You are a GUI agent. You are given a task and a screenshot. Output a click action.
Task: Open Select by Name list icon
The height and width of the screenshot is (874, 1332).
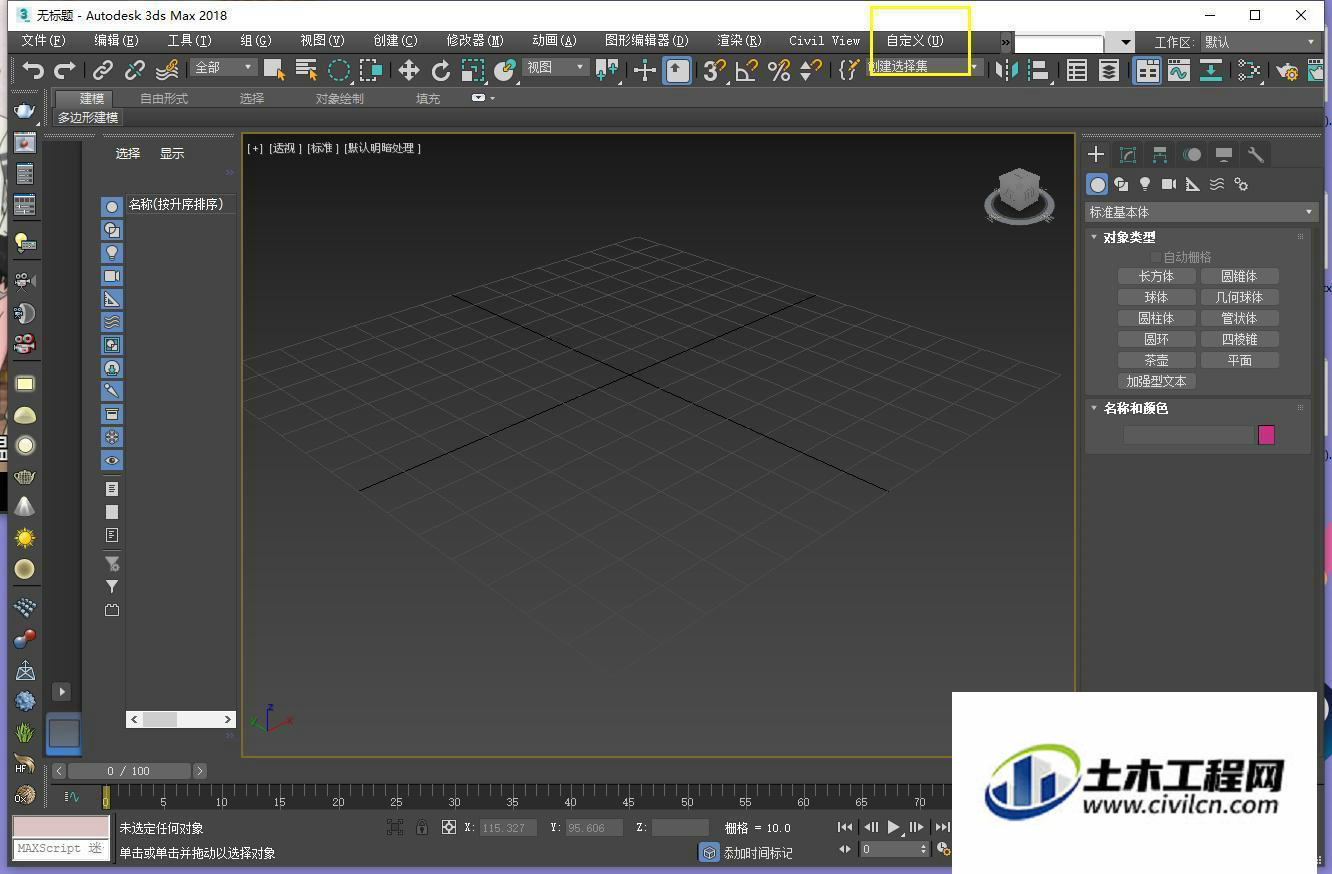coord(307,70)
